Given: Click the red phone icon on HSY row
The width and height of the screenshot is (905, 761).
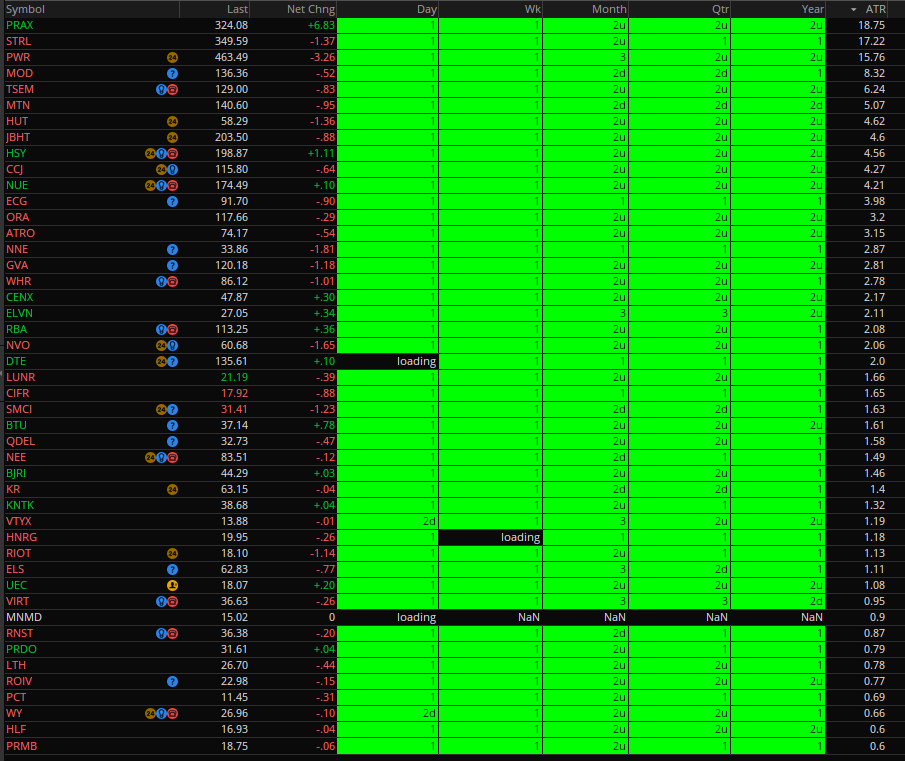Looking at the screenshot, I should pos(172,153).
